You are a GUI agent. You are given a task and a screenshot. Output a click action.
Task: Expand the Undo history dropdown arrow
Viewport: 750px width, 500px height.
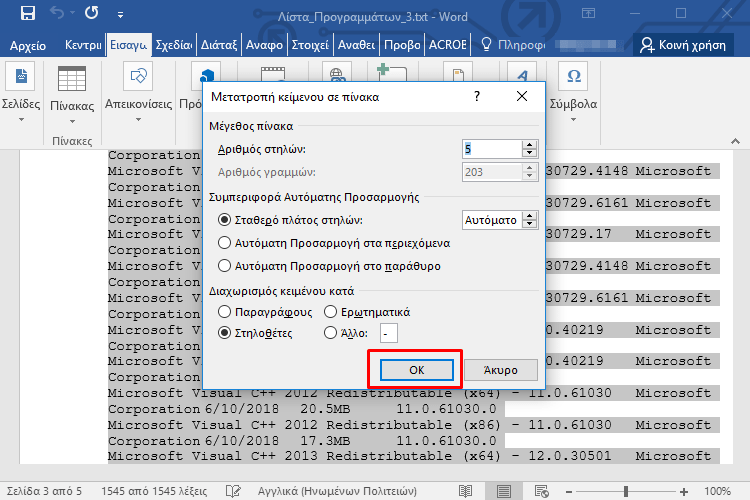(x=73, y=13)
